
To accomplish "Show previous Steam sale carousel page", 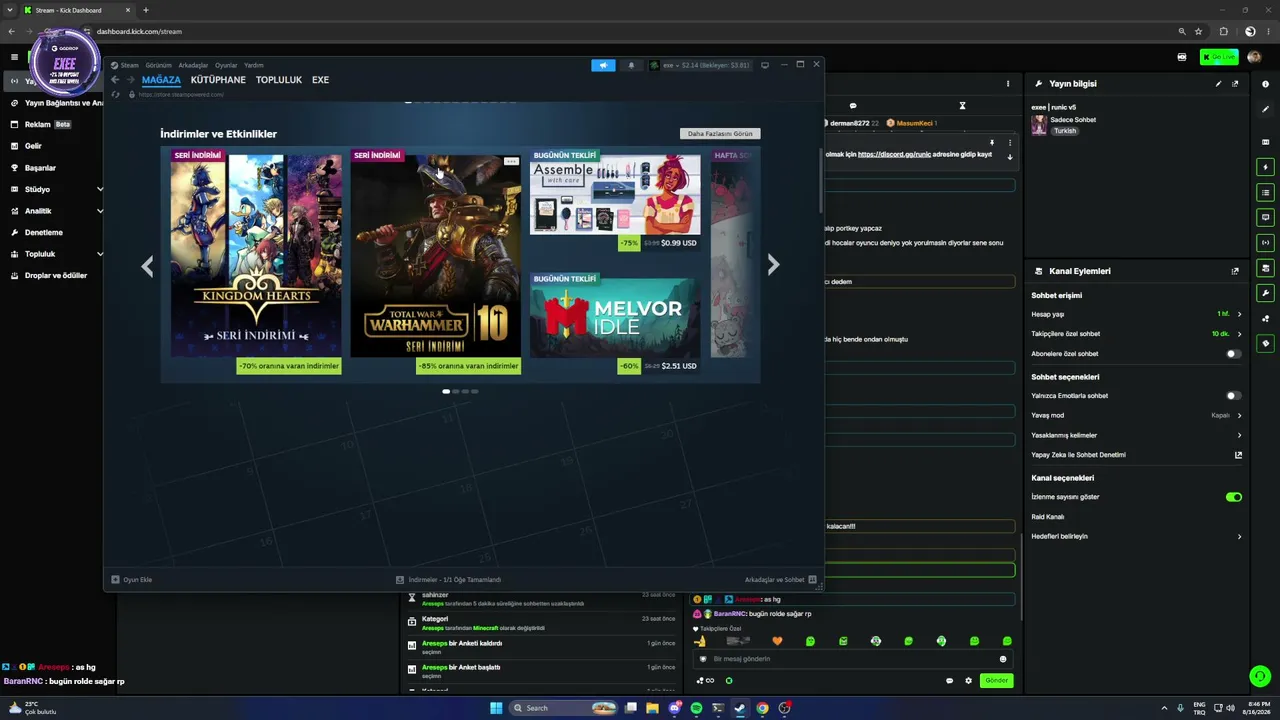I will point(148,265).
